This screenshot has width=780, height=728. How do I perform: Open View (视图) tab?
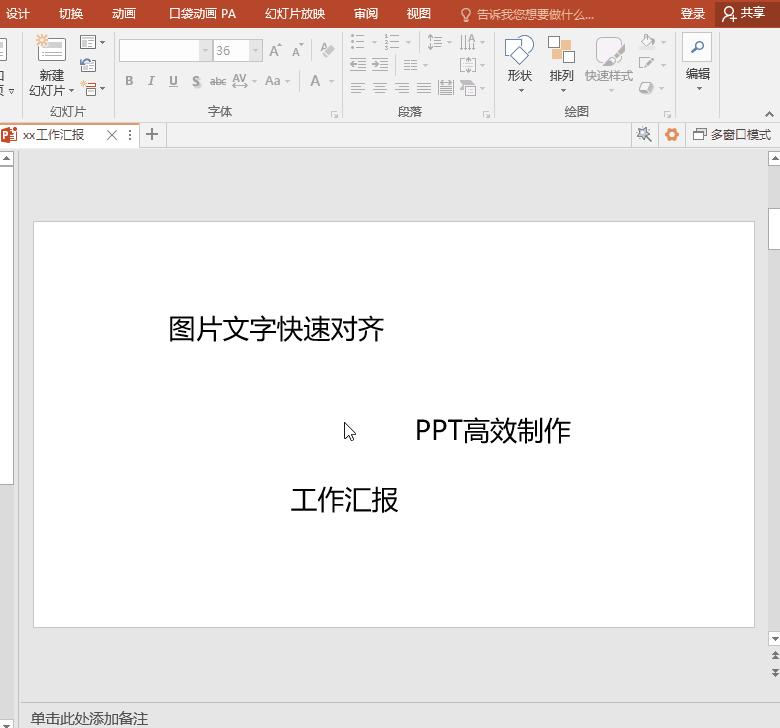(418, 13)
